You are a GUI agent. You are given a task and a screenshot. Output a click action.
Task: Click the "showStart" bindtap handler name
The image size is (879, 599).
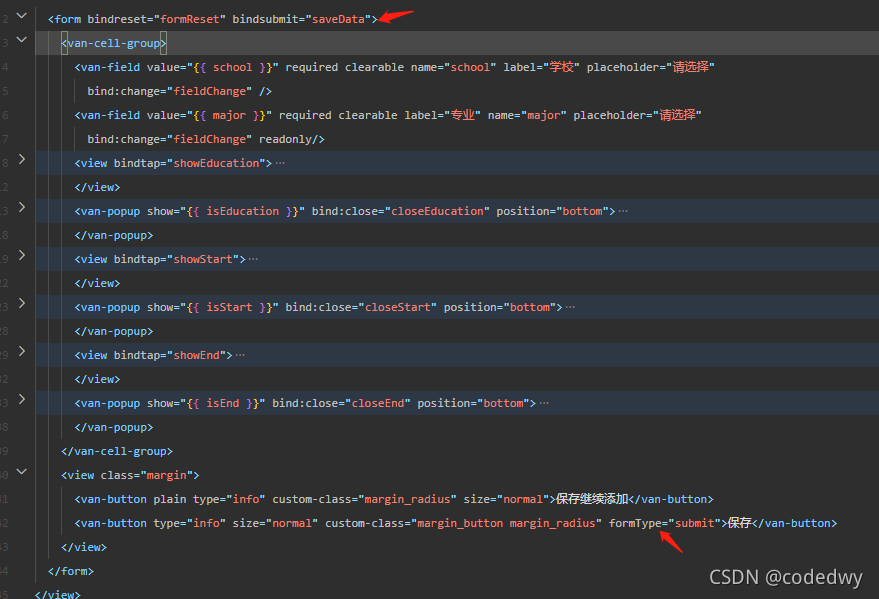(x=203, y=259)
